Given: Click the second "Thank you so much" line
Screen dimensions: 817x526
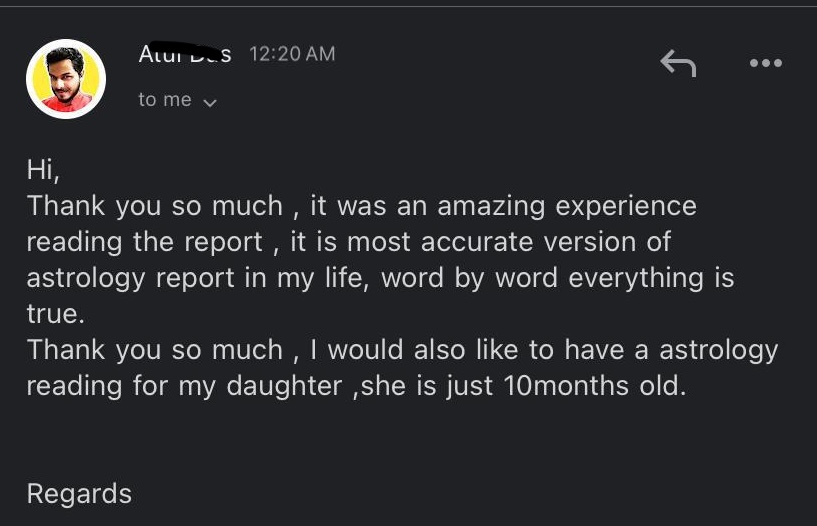Looking at the screenshot, I should (x=155, y=350).
